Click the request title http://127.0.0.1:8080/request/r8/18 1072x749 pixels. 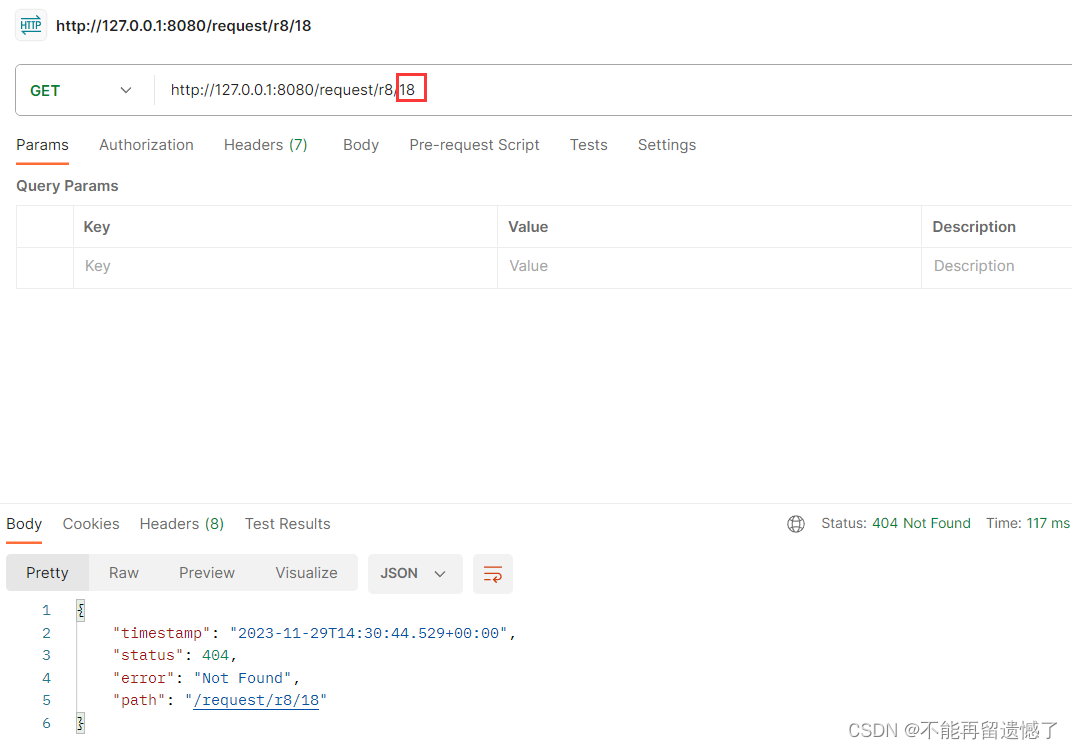(x=184, y=26)
